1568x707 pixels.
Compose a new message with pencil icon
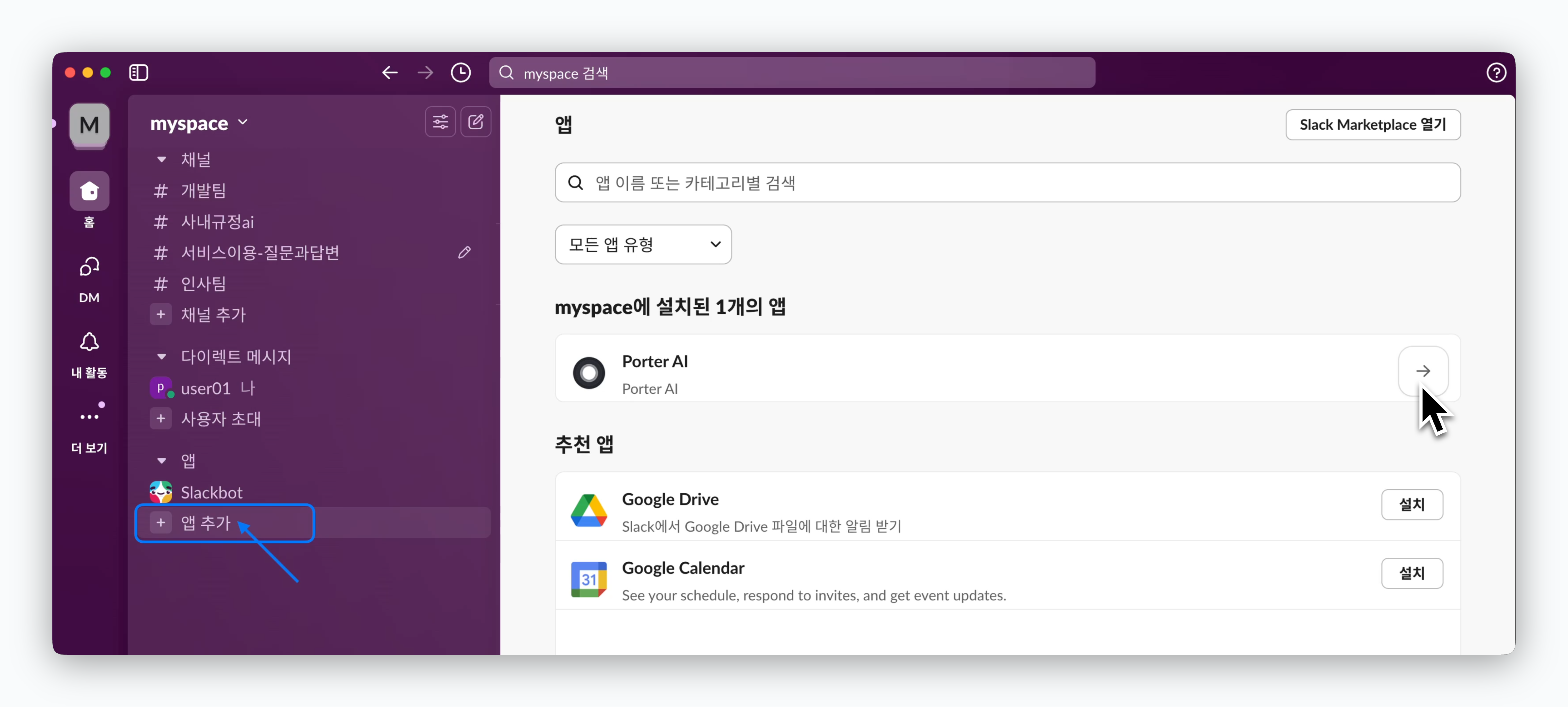click(476, 122)
